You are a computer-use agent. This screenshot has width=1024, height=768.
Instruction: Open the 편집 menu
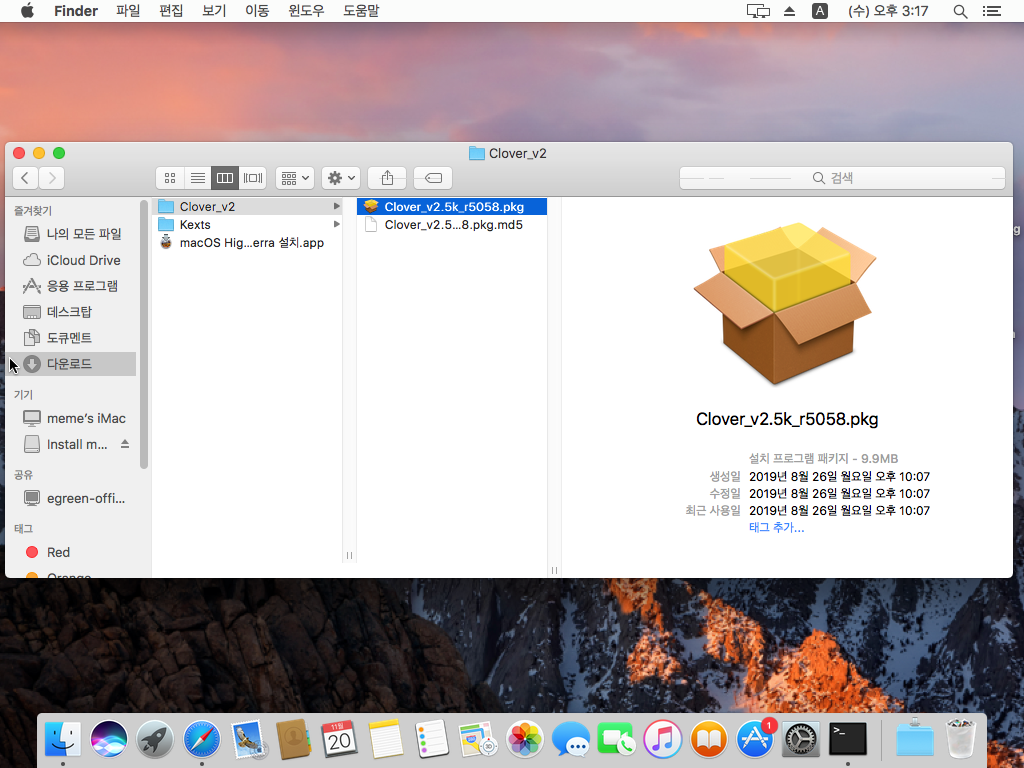point(171,11)
